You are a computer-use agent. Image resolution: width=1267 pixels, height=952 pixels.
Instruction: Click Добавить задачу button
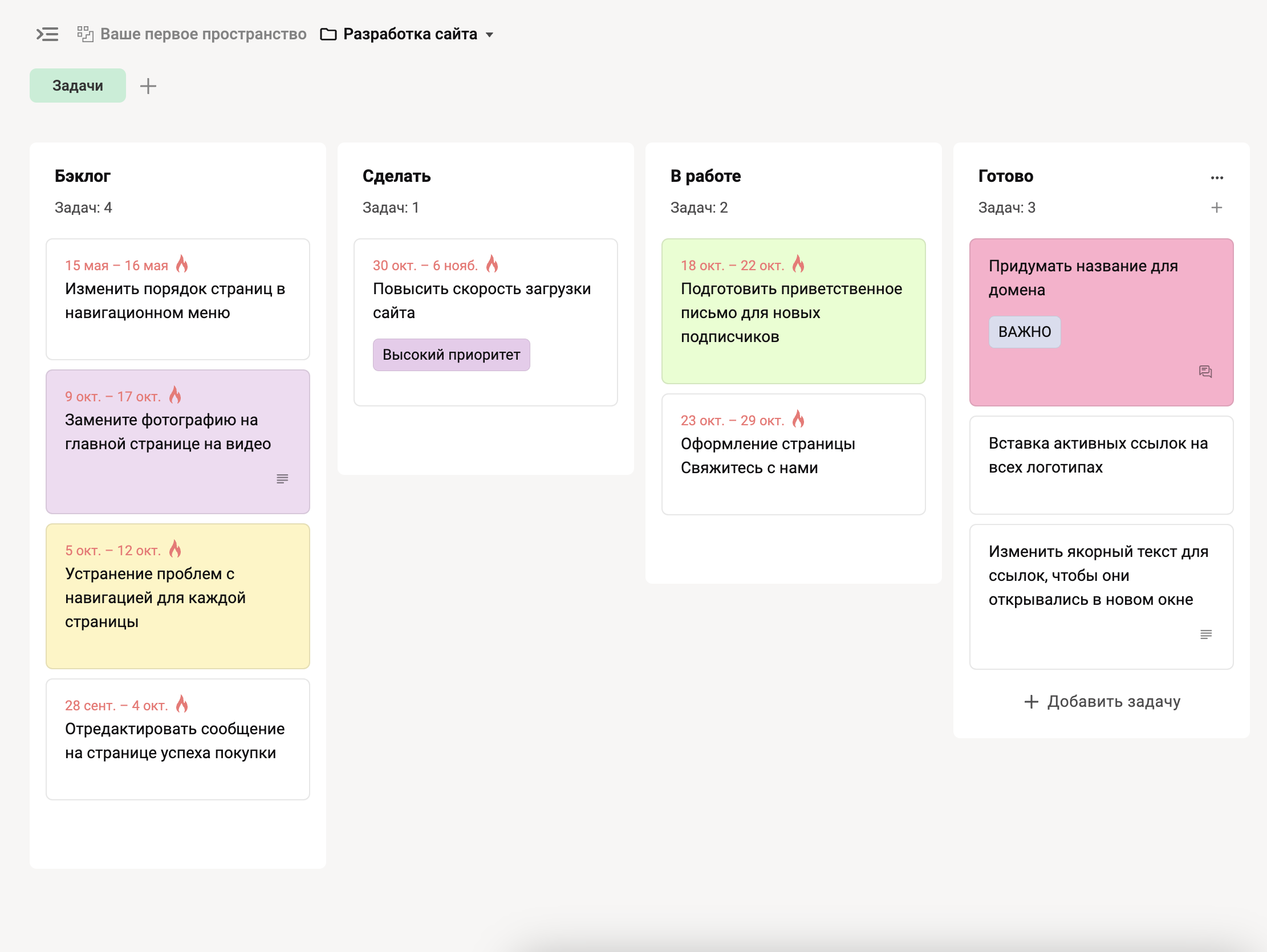tap(1102, 701)
